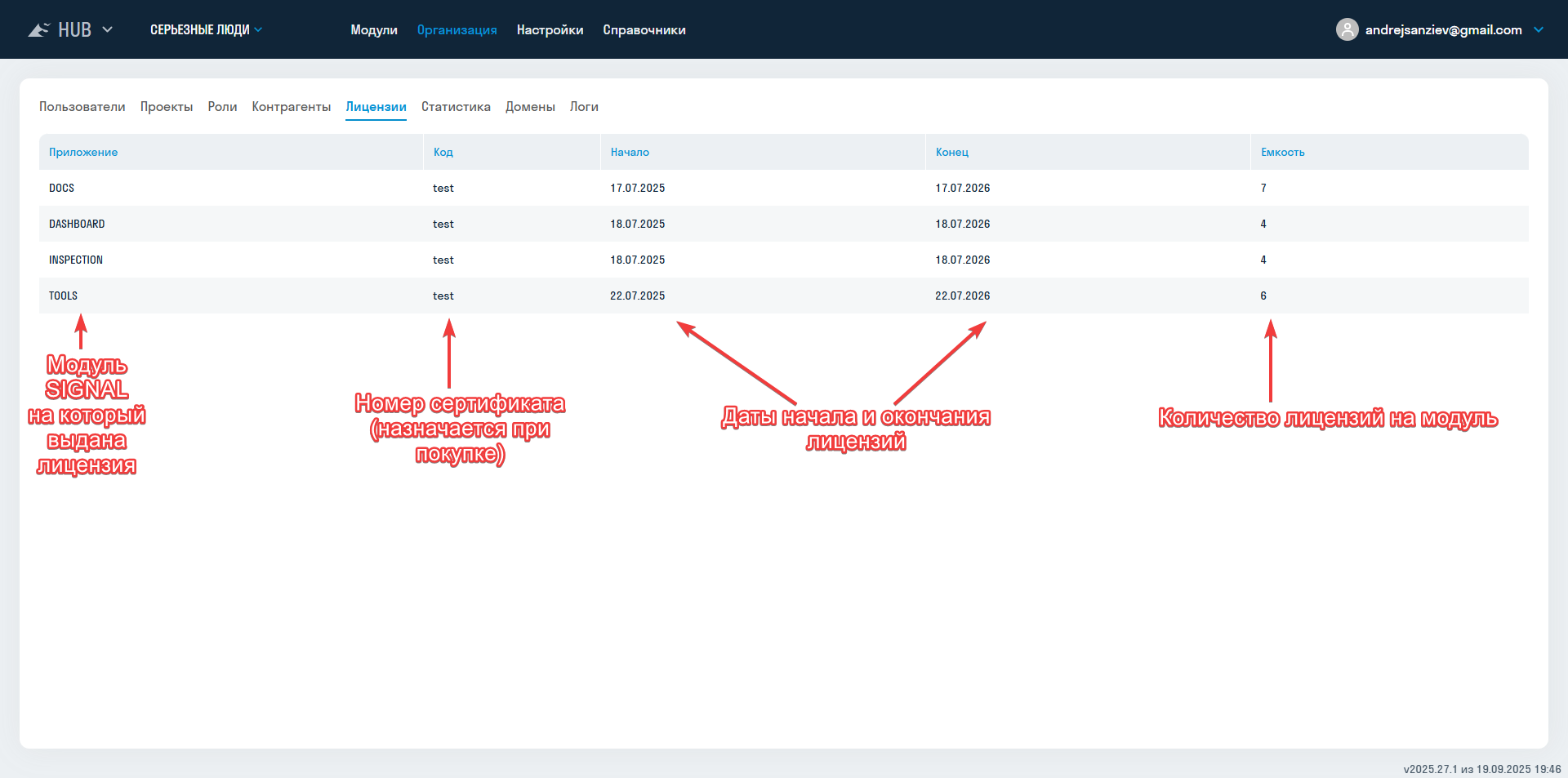Expand the user account menu chevron

point(1539,29)
